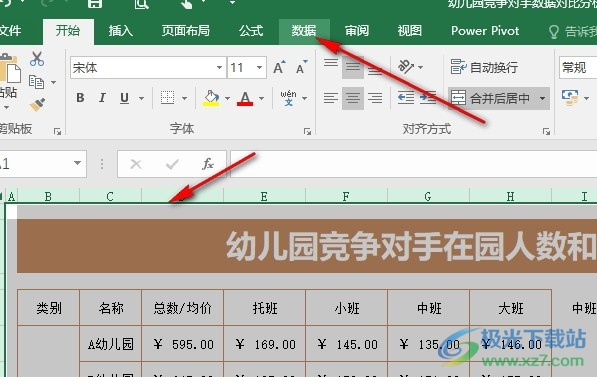Screen dimensions: 597x377
Task: Click the Copy icon in clipboard group
Action: point(37,82)
